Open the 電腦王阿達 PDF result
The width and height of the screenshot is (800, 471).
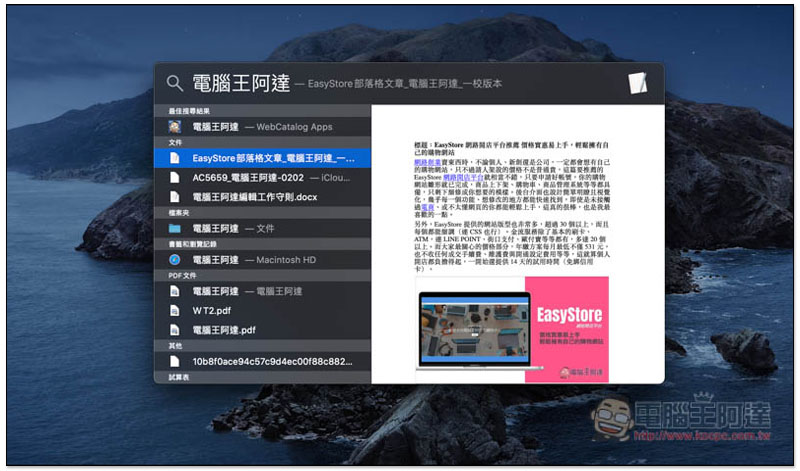coord(262,291)
